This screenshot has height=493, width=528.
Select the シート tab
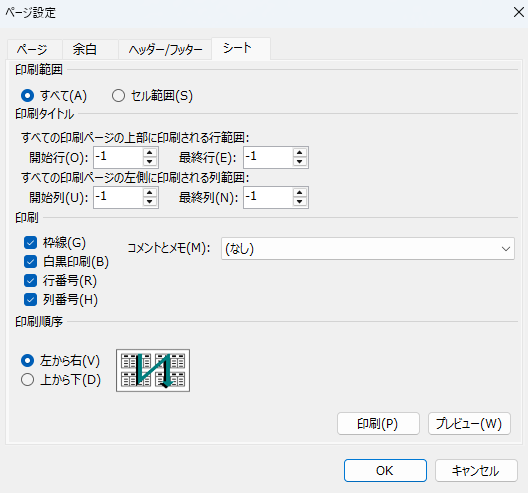coord(241,48)
